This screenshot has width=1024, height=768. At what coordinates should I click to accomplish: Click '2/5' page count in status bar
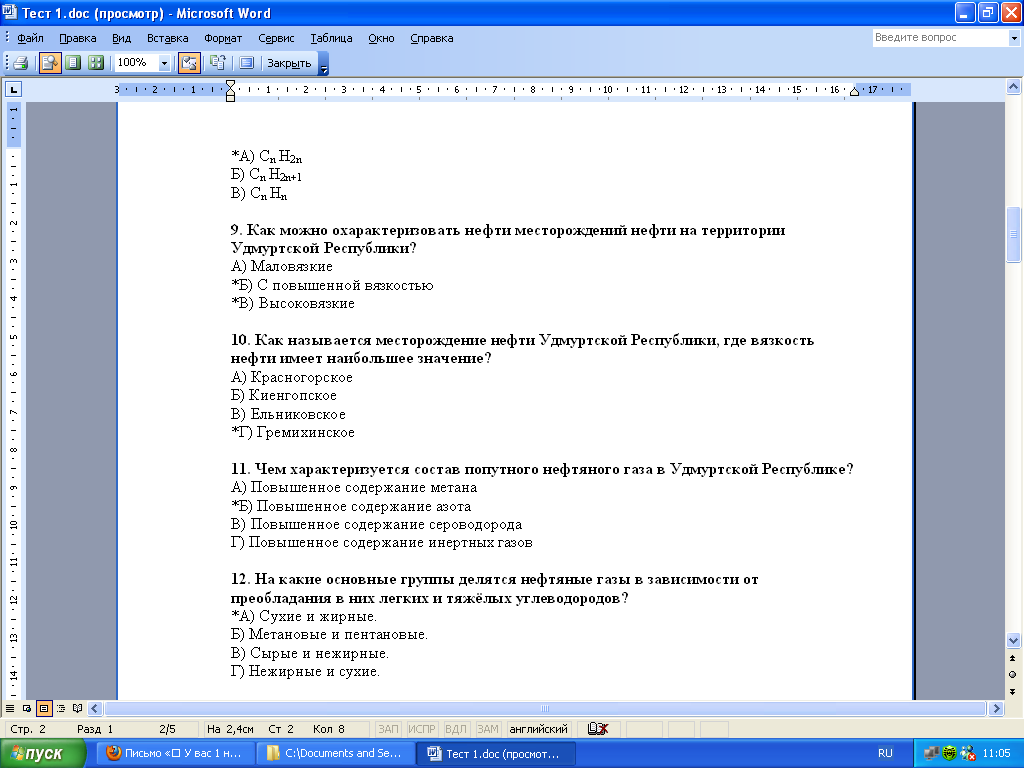[167, 729]
